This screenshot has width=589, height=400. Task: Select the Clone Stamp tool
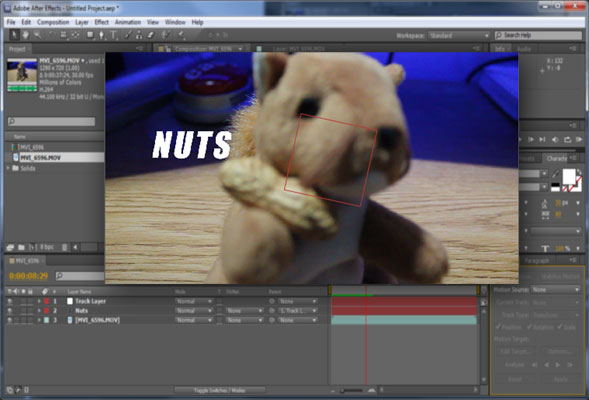pos(139,35)
